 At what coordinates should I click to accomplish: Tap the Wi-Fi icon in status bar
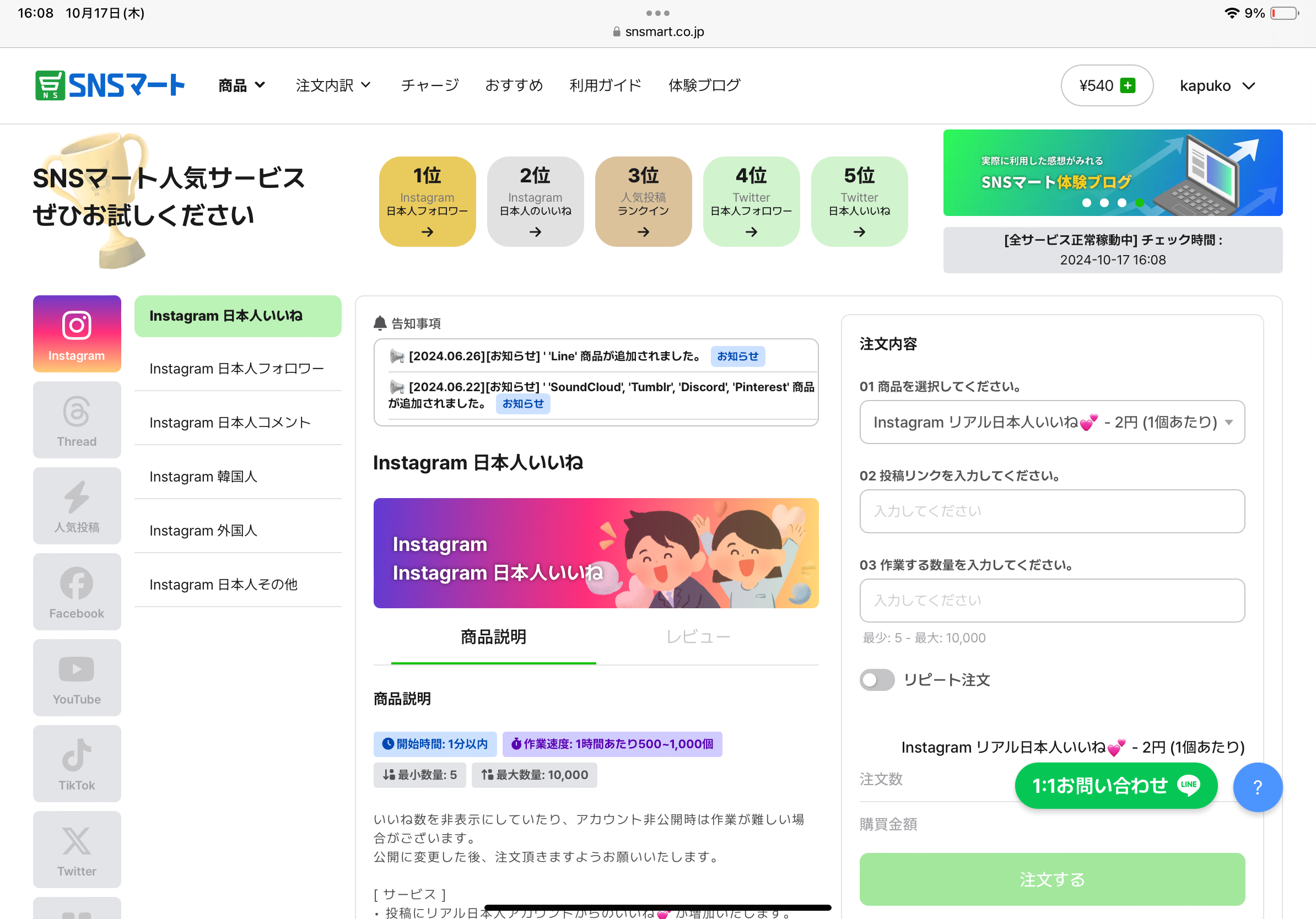[x=1231, y=13]
